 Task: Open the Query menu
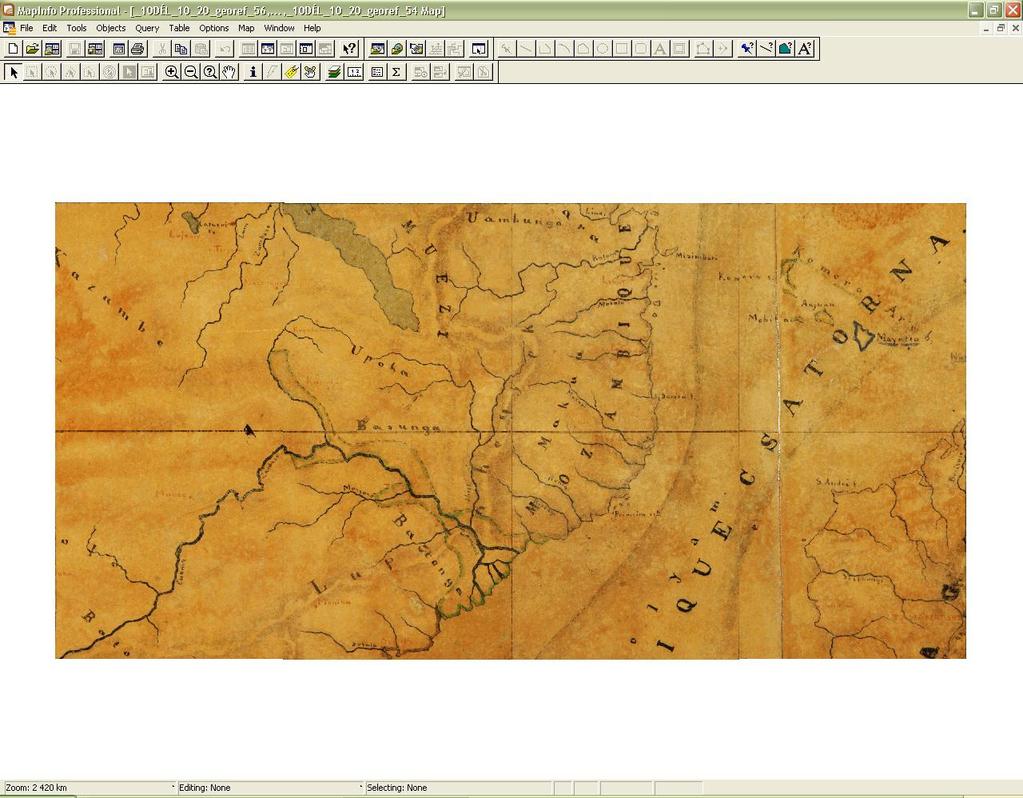147,28
